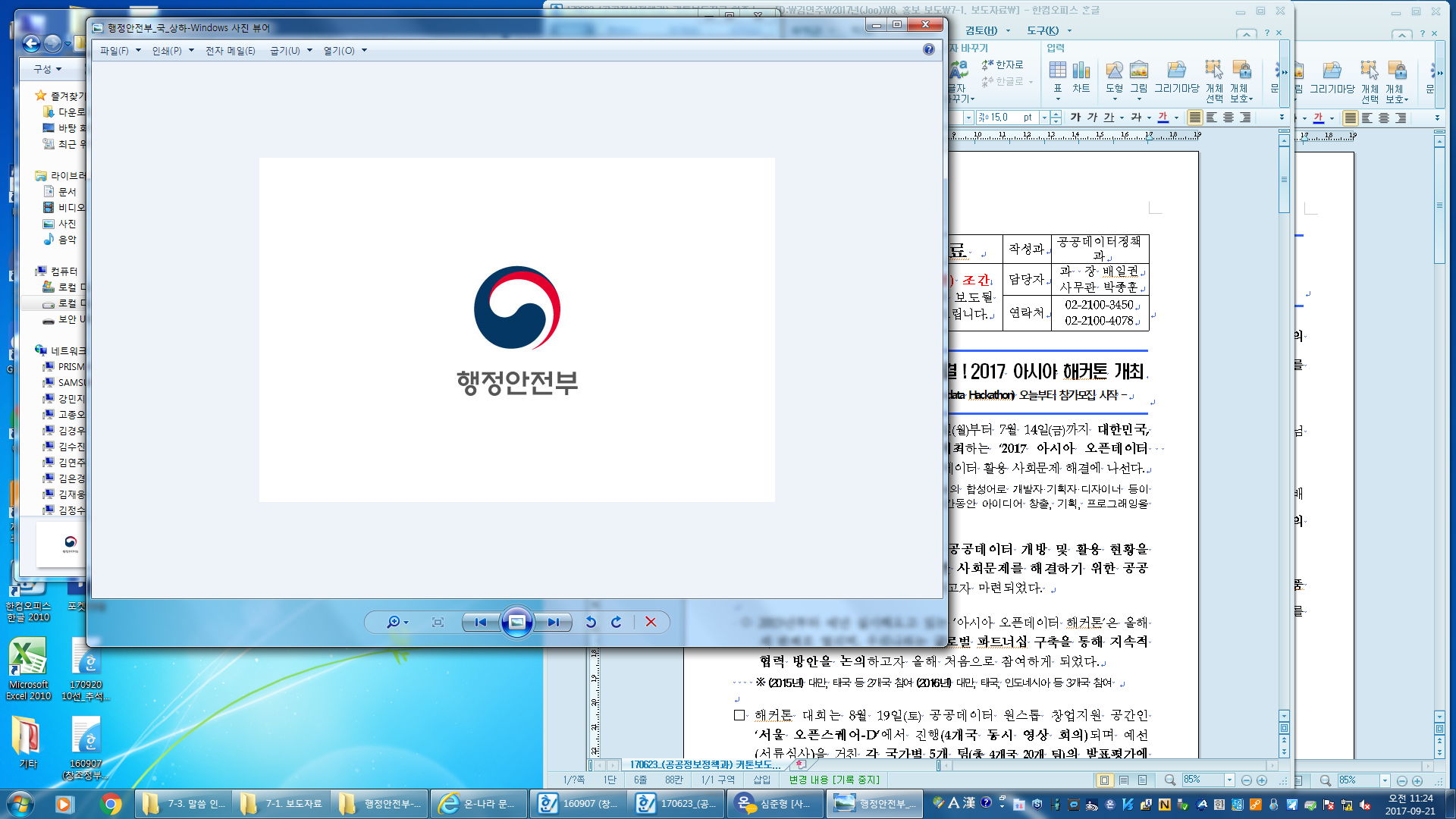Open 그리기마당 in the front Hangul window
This screenshot has width=1456, height=819.
(1177, 75)
